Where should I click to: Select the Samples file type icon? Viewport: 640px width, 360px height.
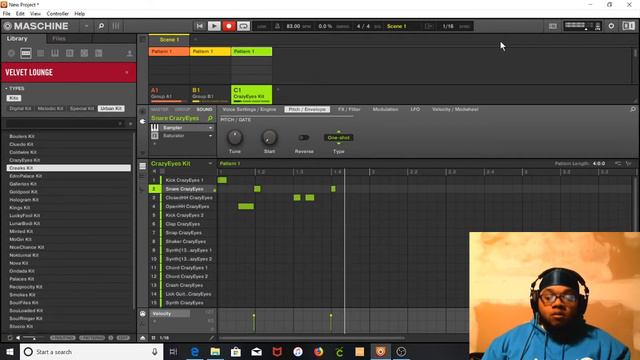click(84, 53)
